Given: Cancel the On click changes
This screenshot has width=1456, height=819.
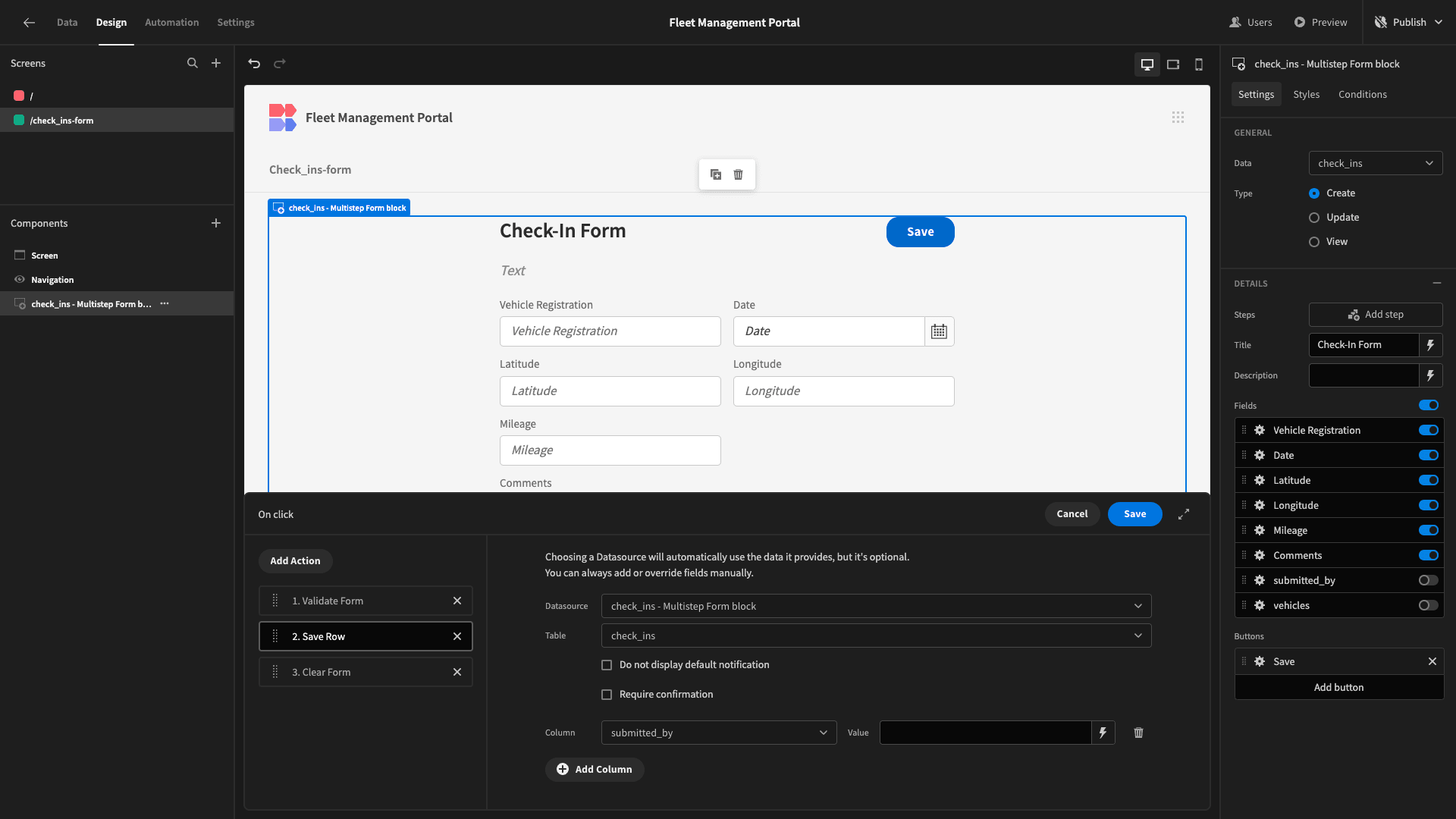Looking at the screenshot, I should [1072, 514].
